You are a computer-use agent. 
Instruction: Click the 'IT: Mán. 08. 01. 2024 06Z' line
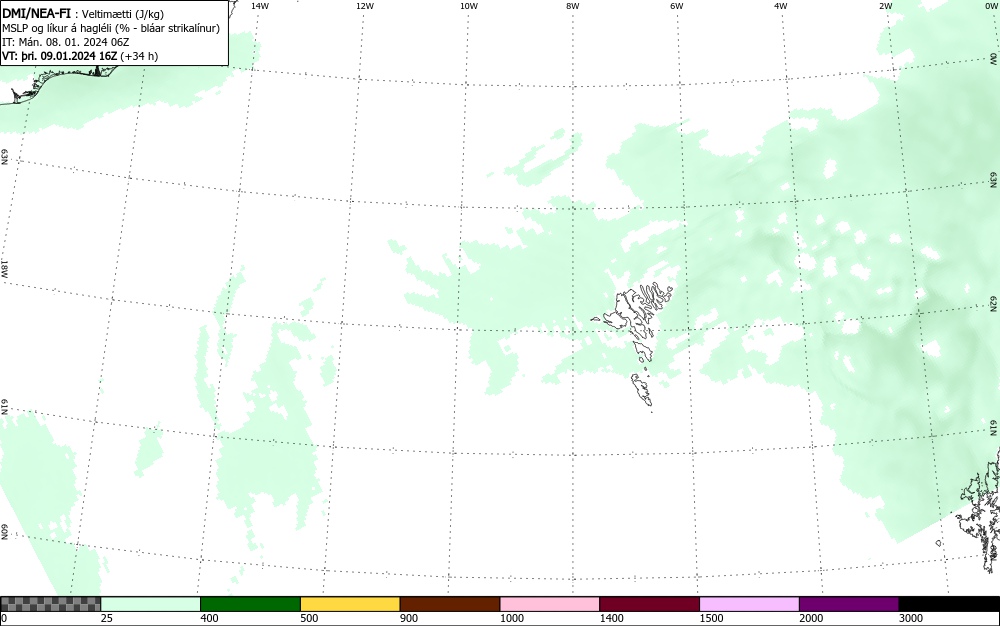pyautogui.click(x=66, y=42)
